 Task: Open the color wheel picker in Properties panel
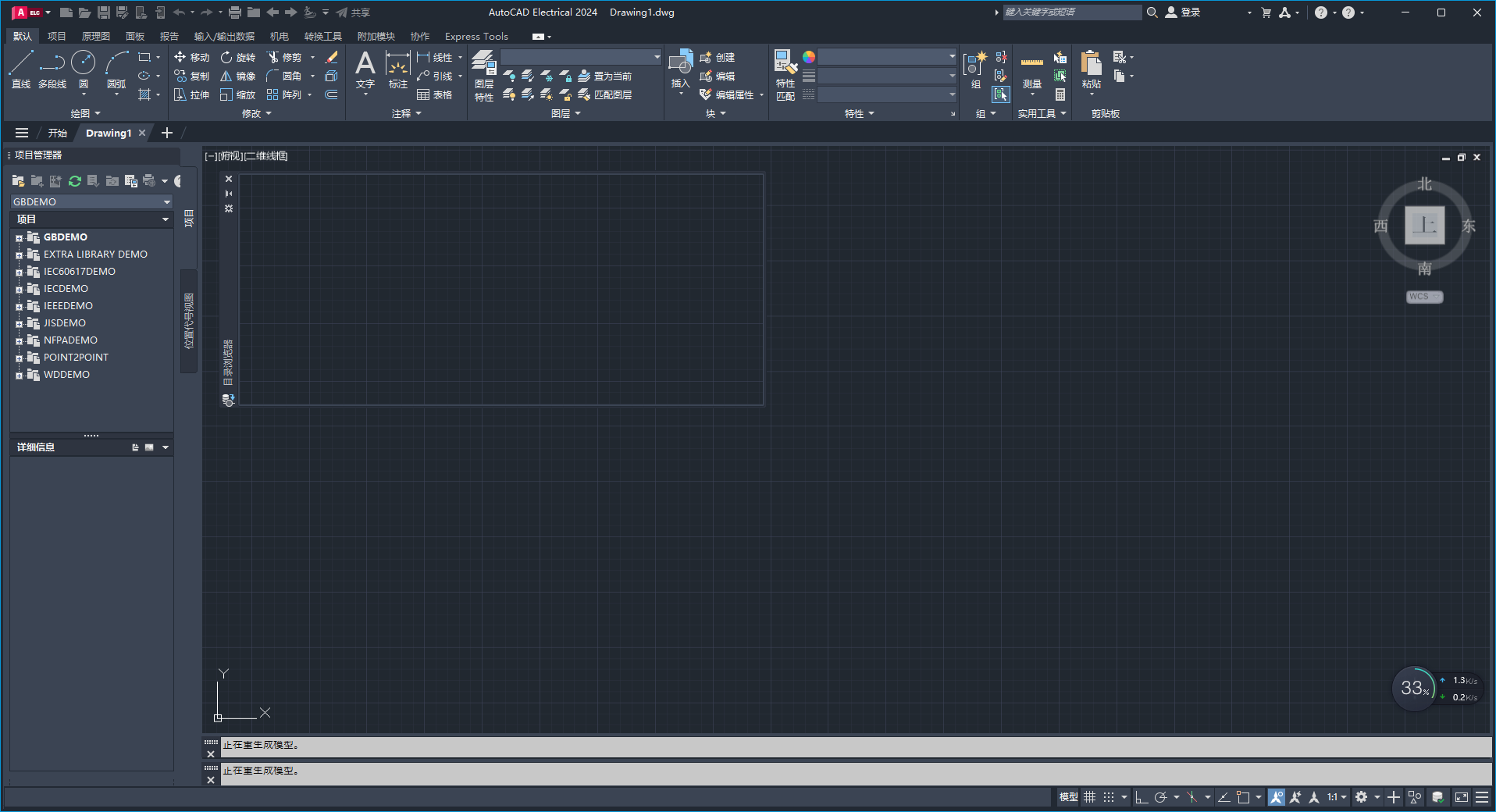tap(810, 56)
